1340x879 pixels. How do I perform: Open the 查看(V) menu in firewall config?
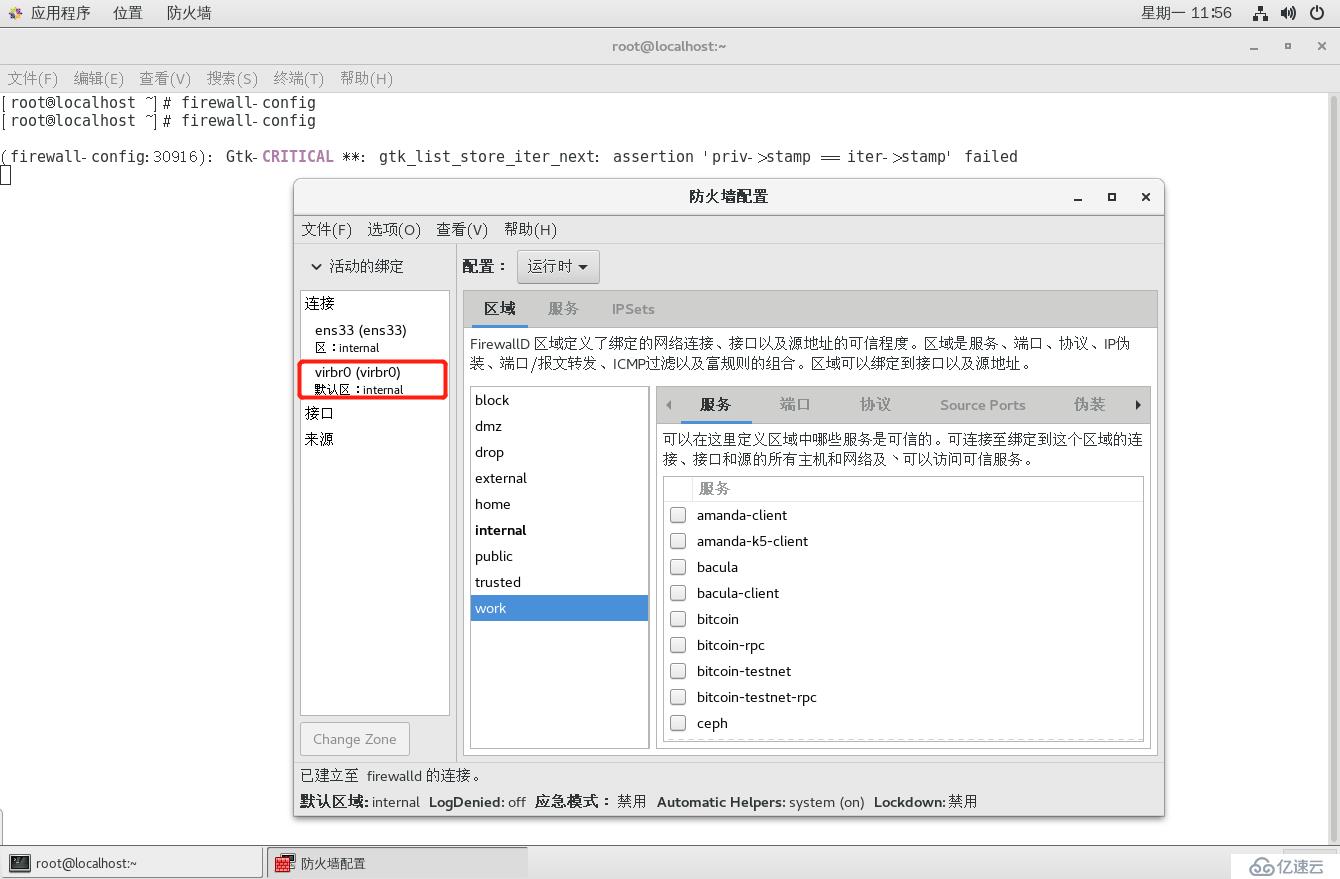tap(462, 230)
